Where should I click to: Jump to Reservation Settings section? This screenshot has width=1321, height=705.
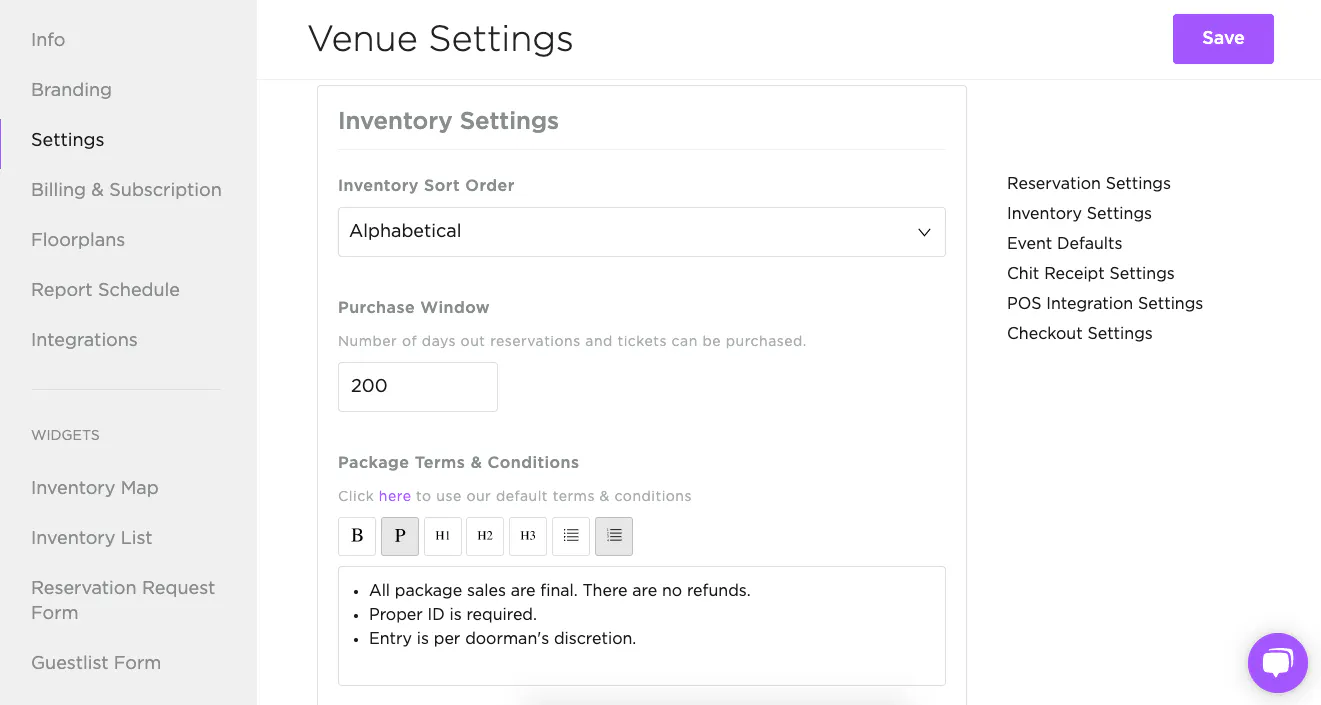point(1088,184)
